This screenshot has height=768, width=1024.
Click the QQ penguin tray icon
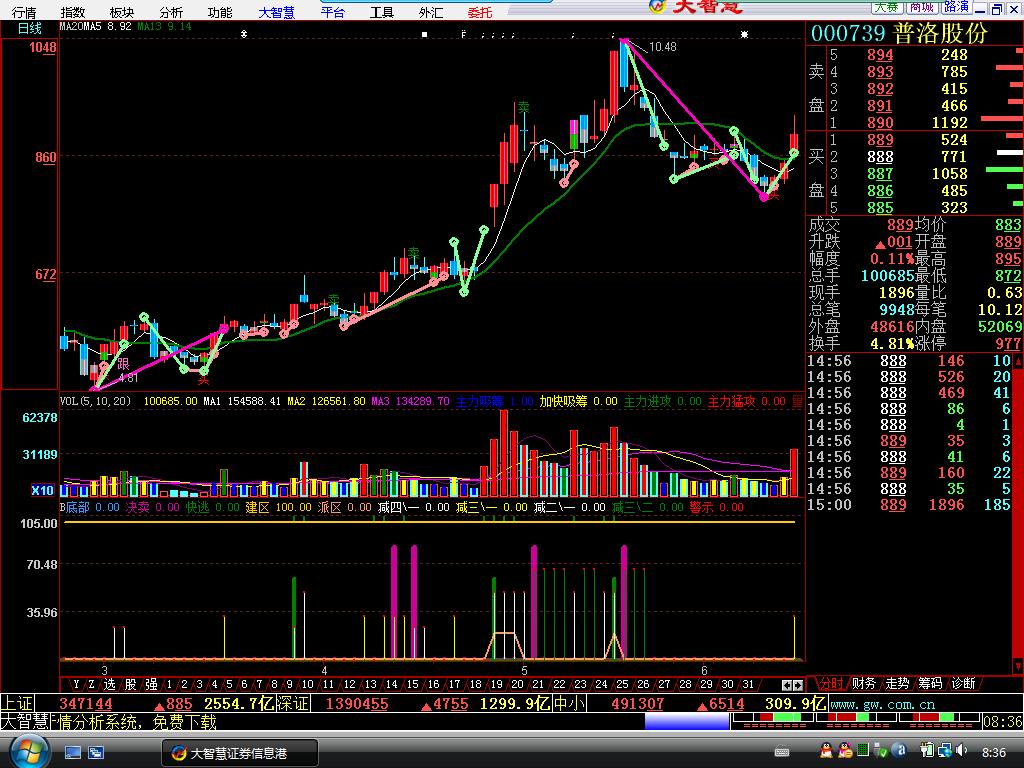pos(826,751)
